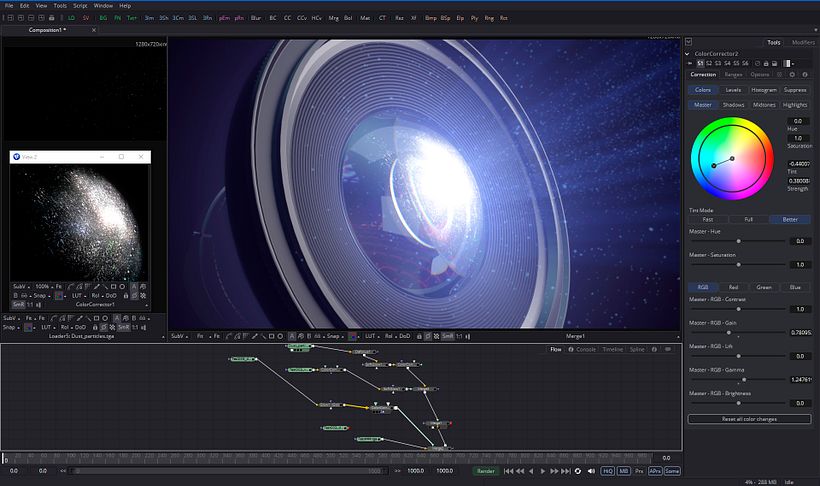Add a Background (BG) tool

pyautogui.click(x=103, y=18)
